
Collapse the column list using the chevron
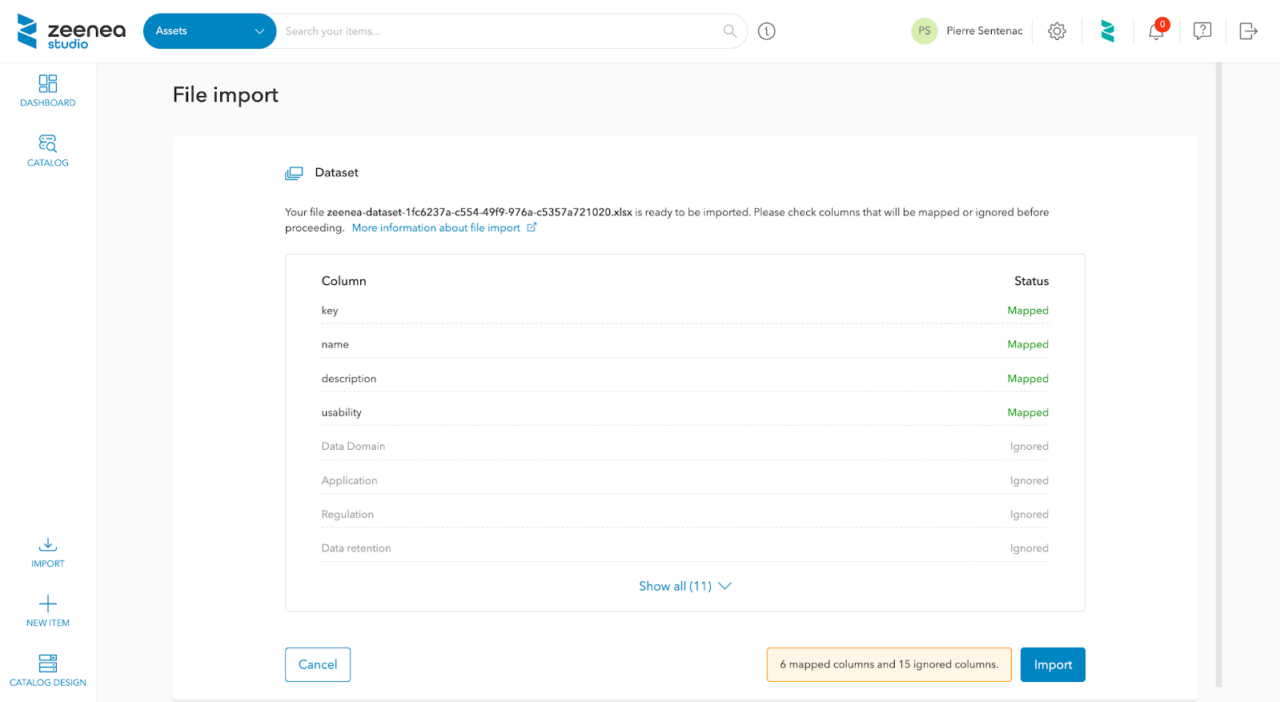(723, 587)
